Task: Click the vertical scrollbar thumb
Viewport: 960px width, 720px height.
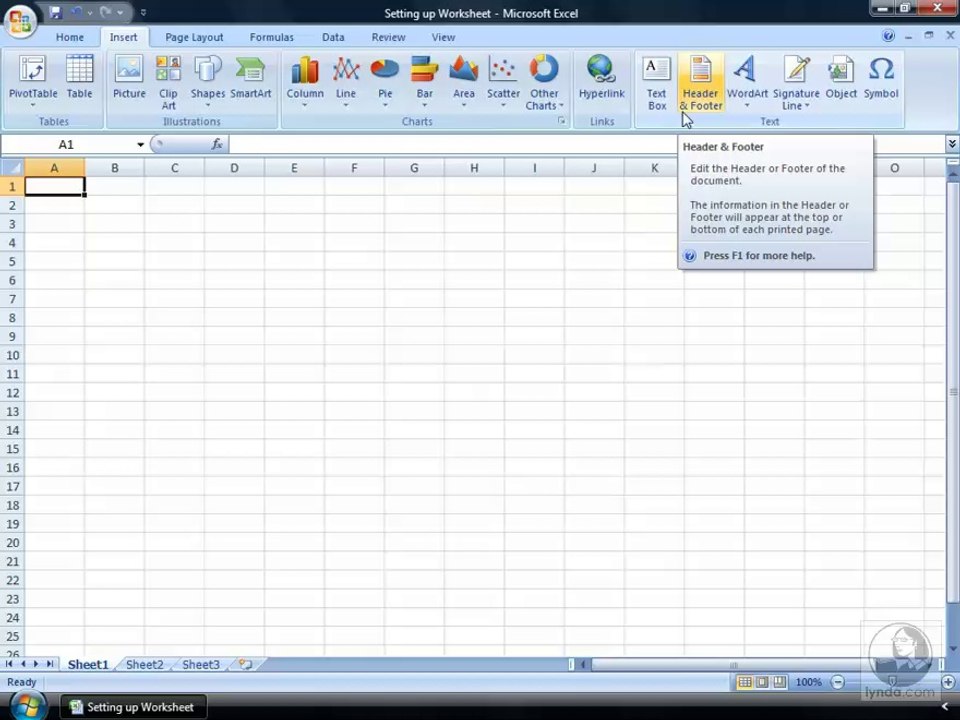Action: pos(953,391)
